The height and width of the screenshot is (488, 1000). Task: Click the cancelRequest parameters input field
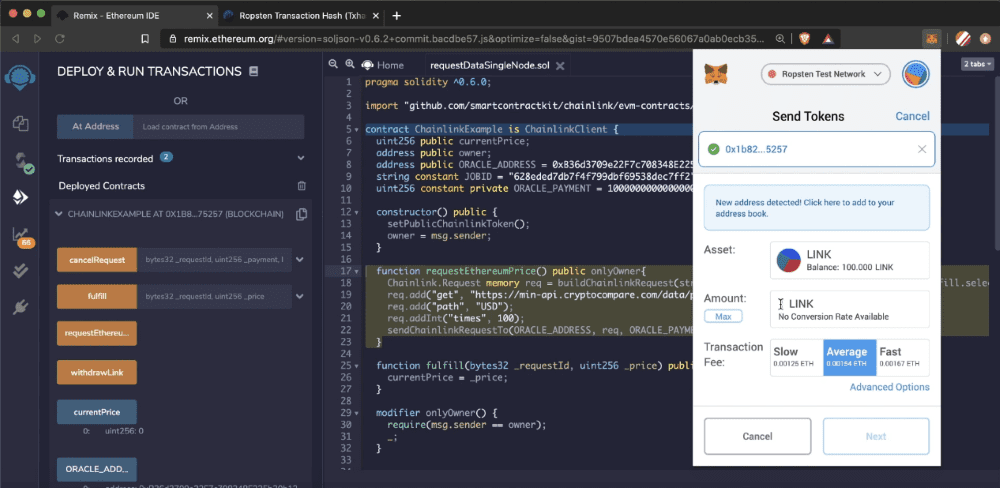pos(214,260)
